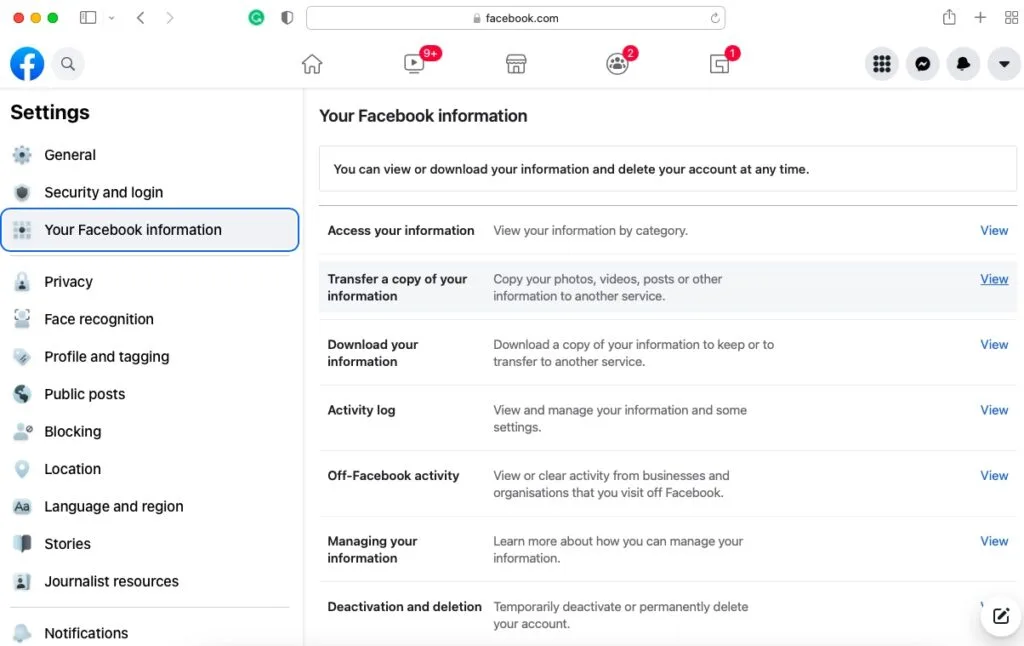Click View for Download your information
Viewport: 1024px width, 646px height.
point(993,344)
